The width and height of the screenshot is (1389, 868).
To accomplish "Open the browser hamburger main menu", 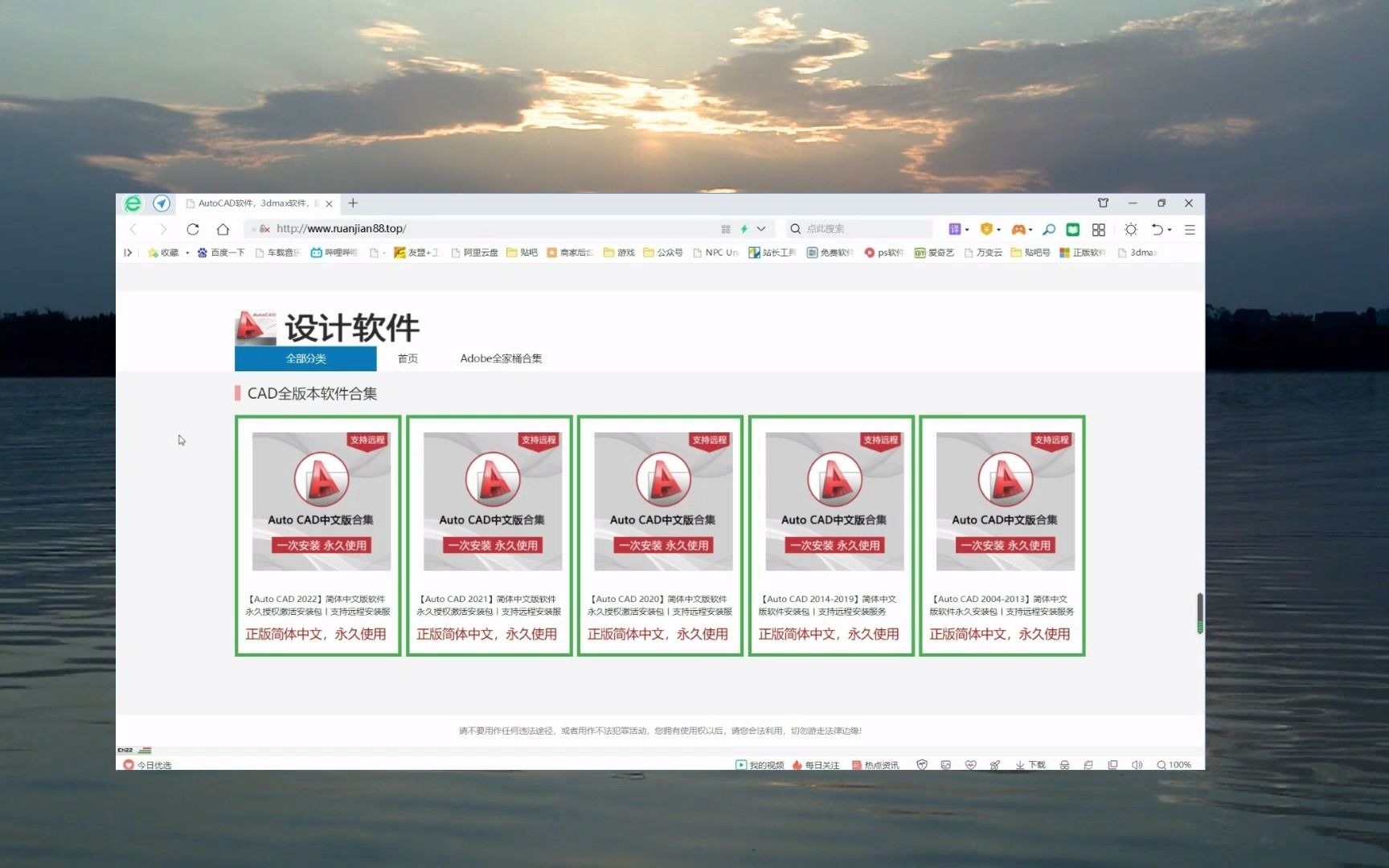I will click(x=1190, y=230).
